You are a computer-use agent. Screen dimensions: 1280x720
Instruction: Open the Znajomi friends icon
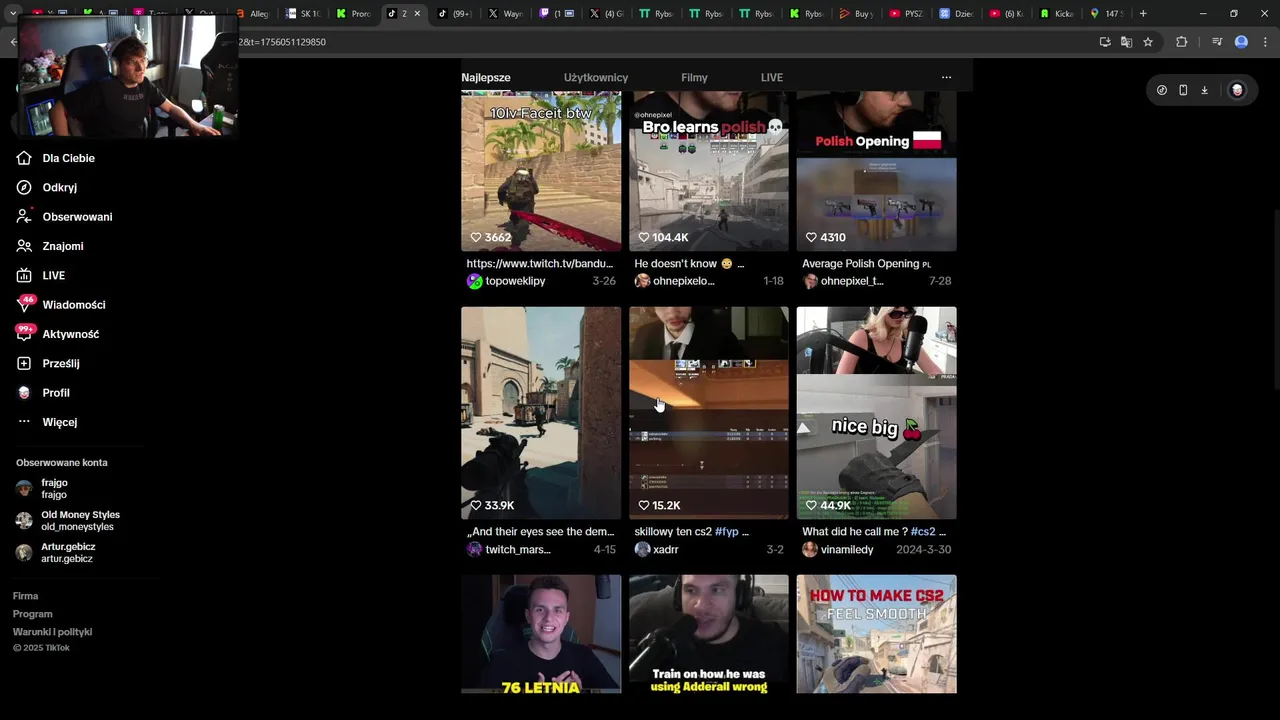(x=24, y=246)
